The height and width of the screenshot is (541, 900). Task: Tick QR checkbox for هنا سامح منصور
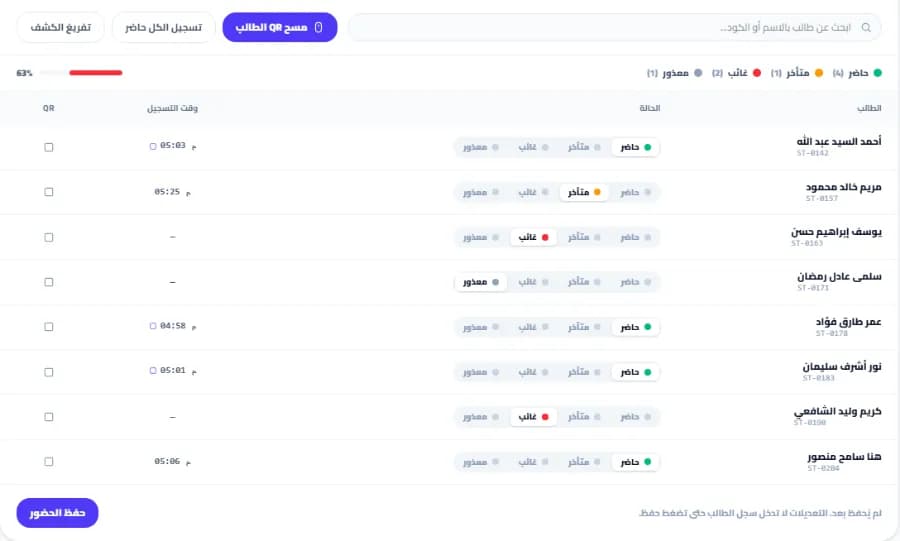[x=49, y=462]
